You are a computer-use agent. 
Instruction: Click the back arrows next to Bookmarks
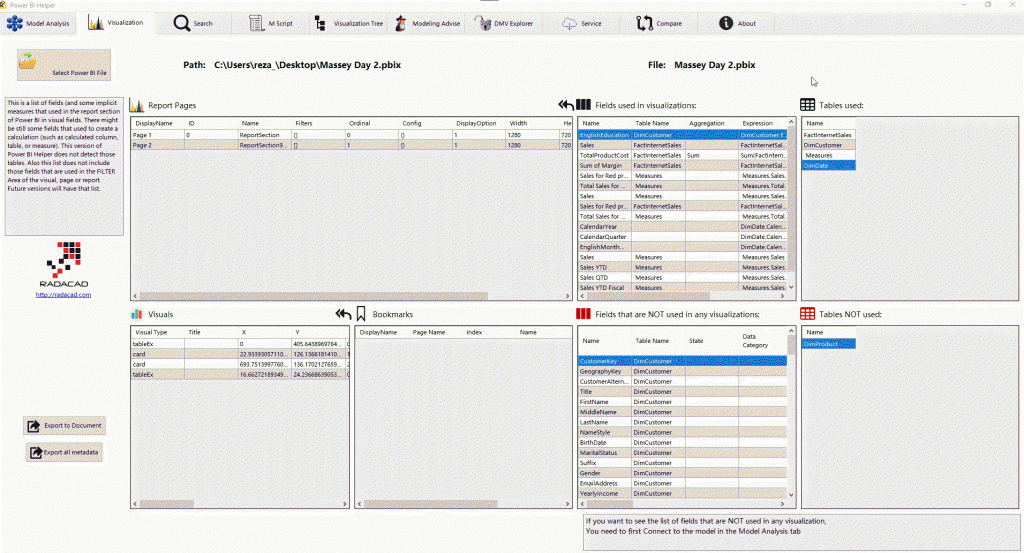tap(343, 314)
